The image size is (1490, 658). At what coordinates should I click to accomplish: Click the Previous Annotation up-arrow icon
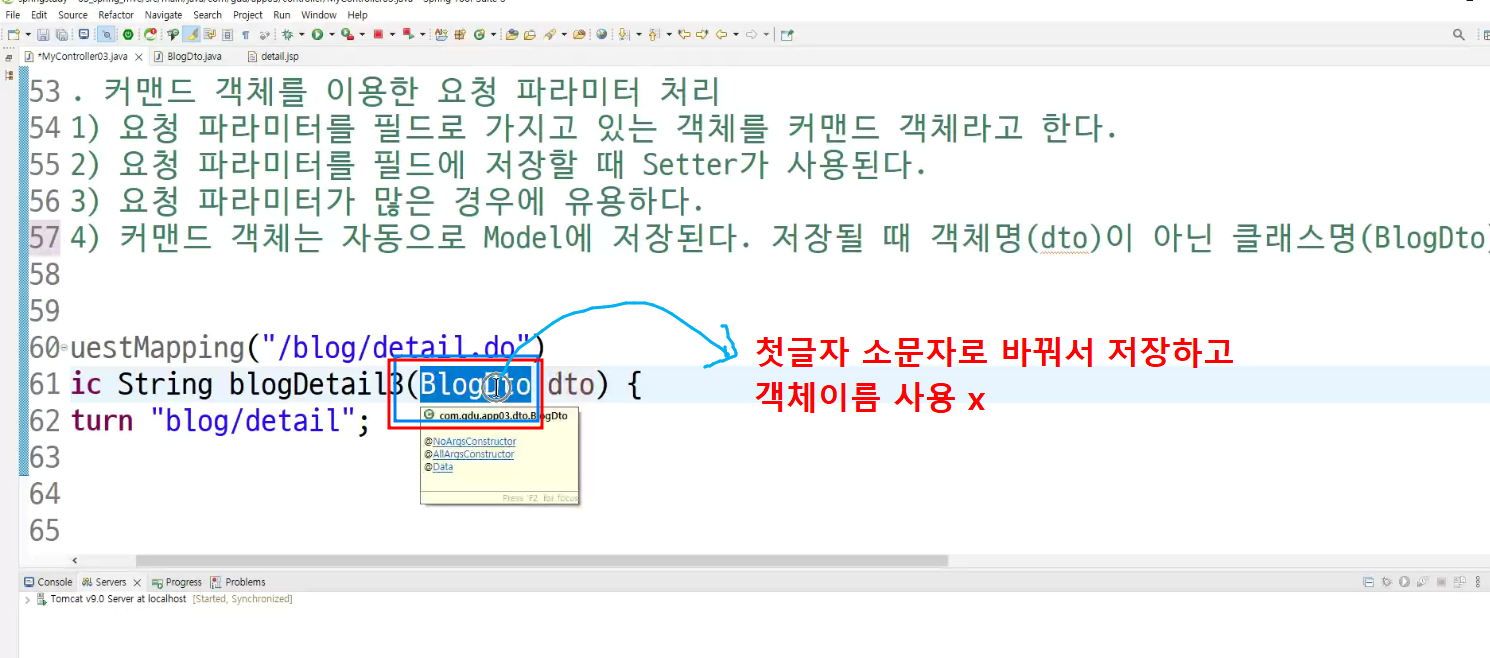click(654, 34)
